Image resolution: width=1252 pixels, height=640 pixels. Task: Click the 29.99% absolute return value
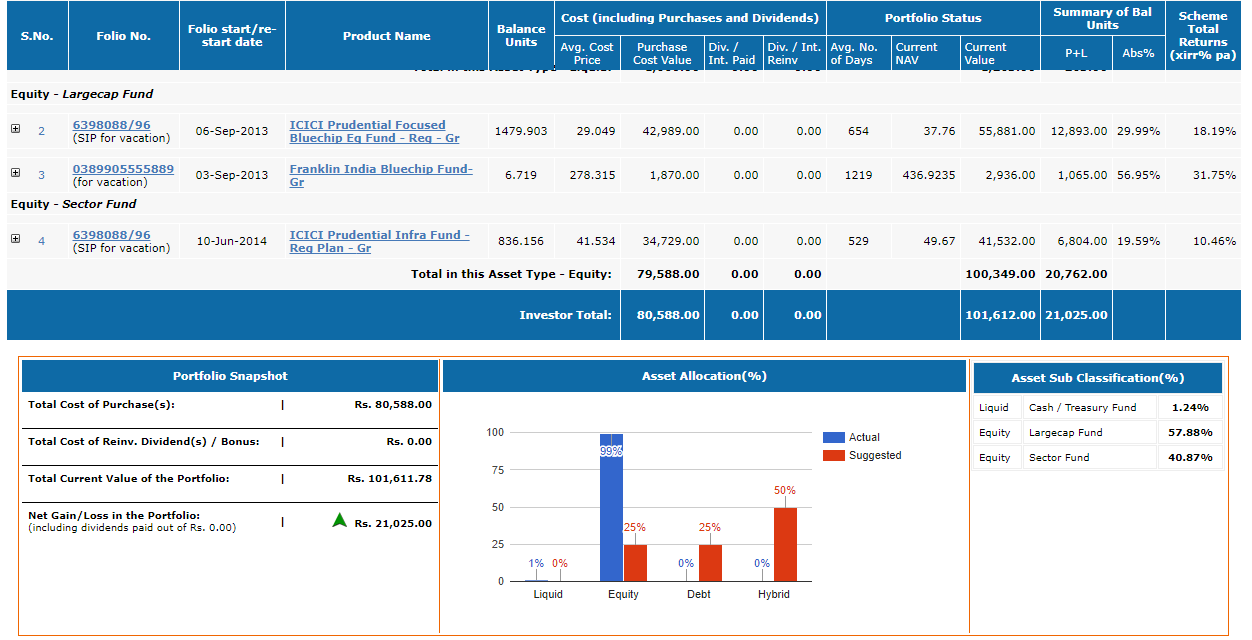pyautogui.click(x=1139, y=131)
